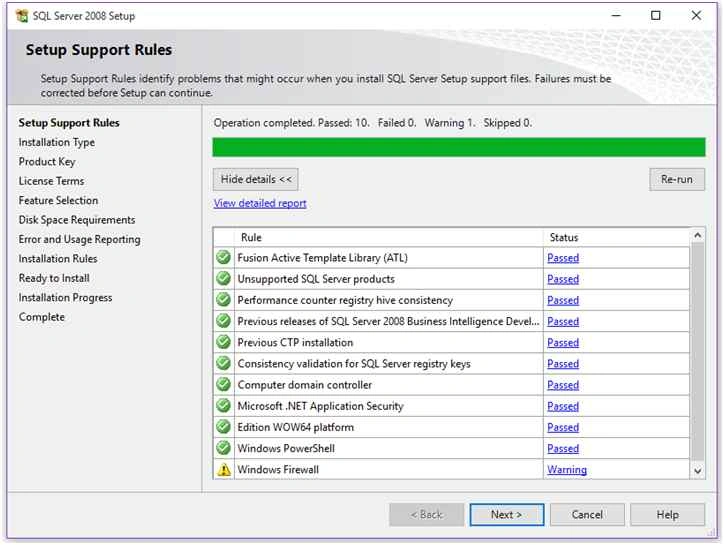
Task: Open Passed status for Previous CTP installation
Action: tap(563, 343)
